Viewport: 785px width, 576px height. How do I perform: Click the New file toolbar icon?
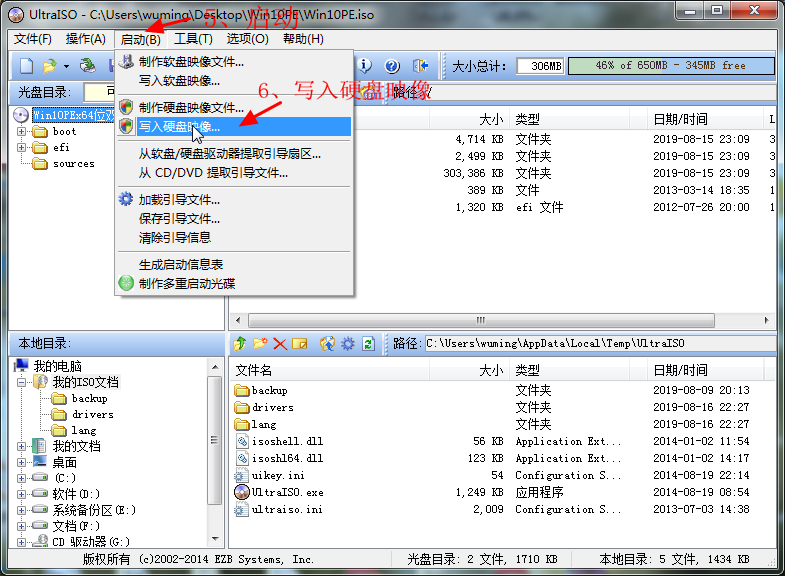26,66
